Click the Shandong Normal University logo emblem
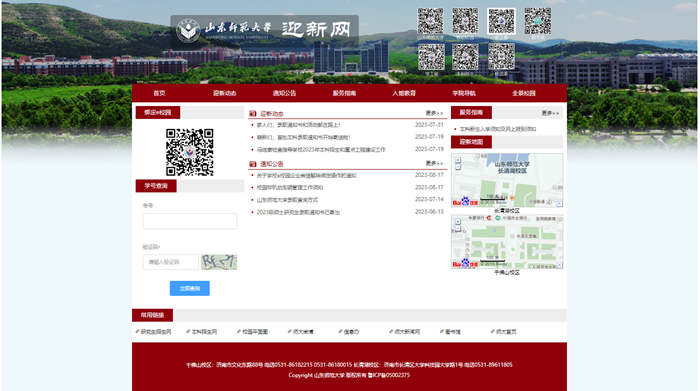The width and height of the screenshot is (700, 391). (x=188, y=30)
